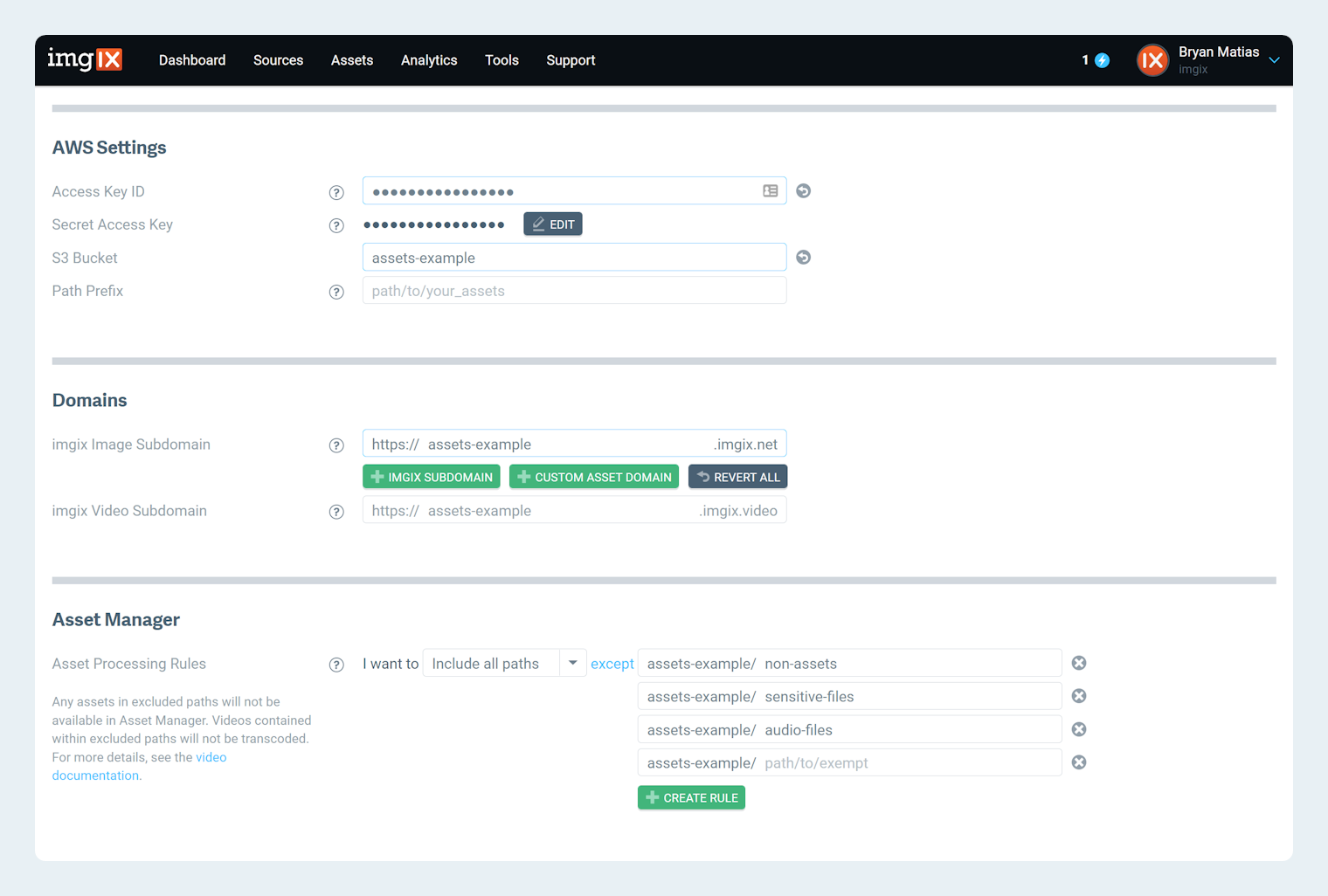The height and width of the screenshot is (896, 1328).
Task: Click CREATE RULE button
Action: (691, 797)
